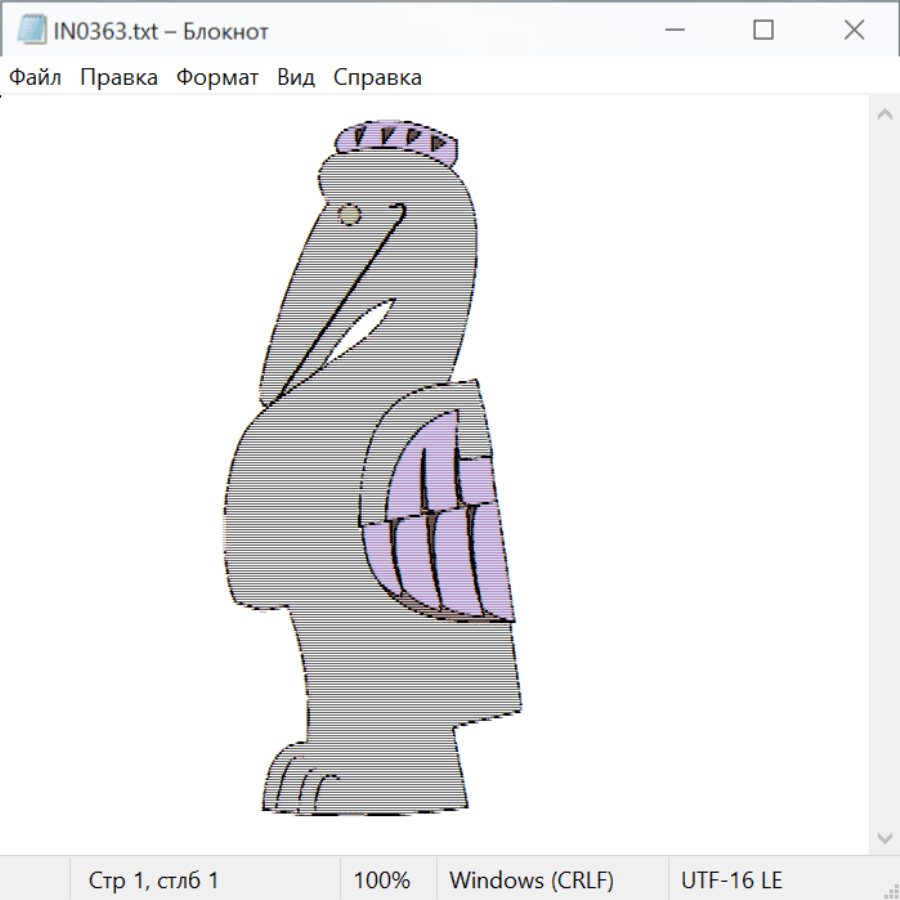
Task: Close the IN0363.txt Notepad window
Action: coord(853,30)
